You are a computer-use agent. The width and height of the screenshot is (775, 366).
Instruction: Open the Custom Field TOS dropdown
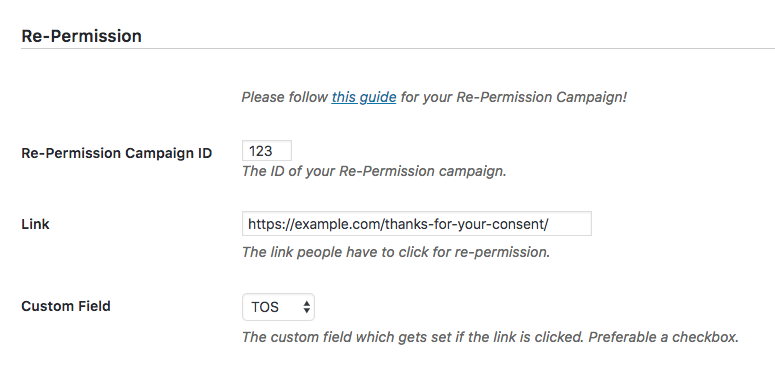point(278,307)
